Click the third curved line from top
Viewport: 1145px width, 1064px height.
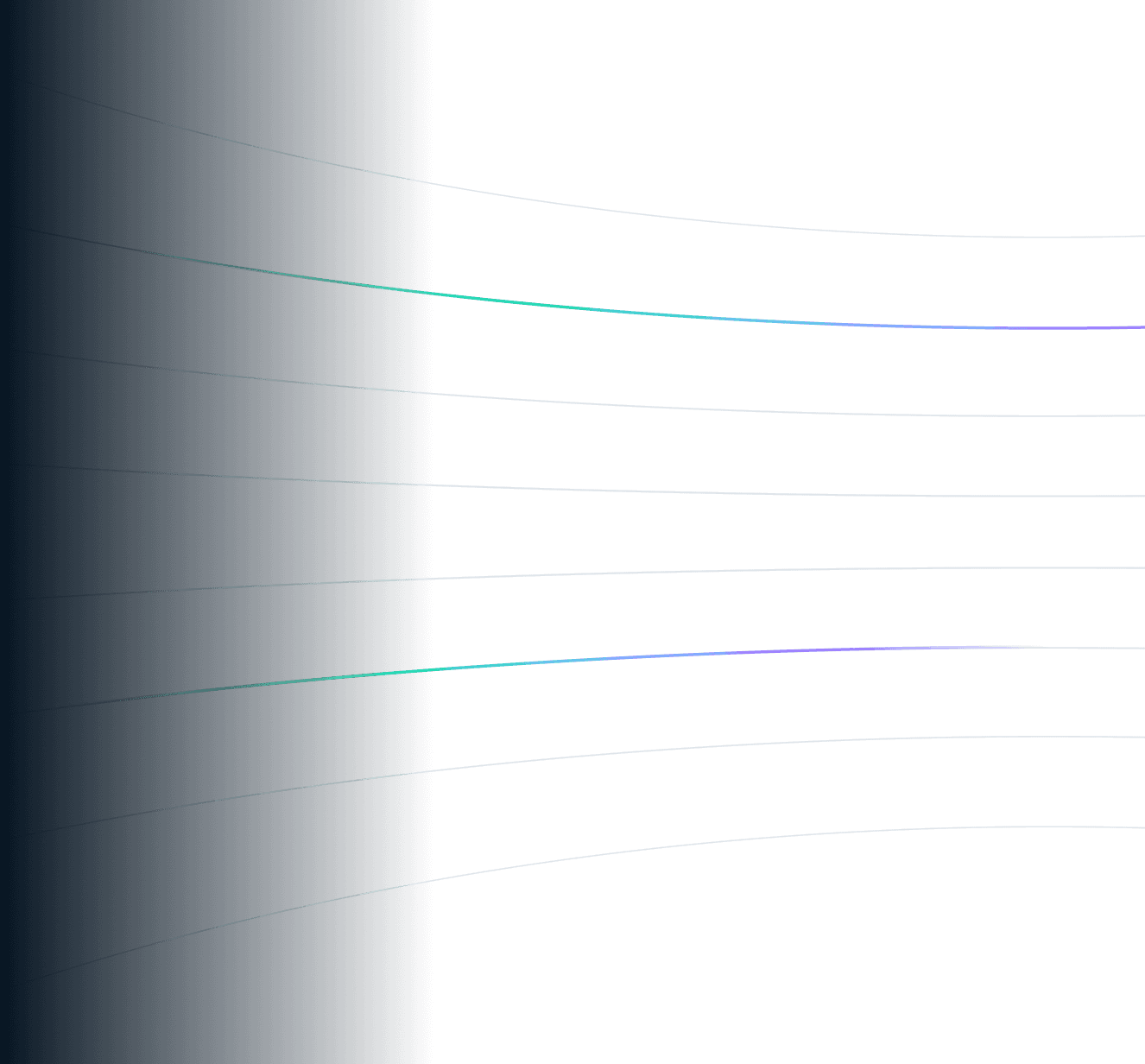click(691, 408)
